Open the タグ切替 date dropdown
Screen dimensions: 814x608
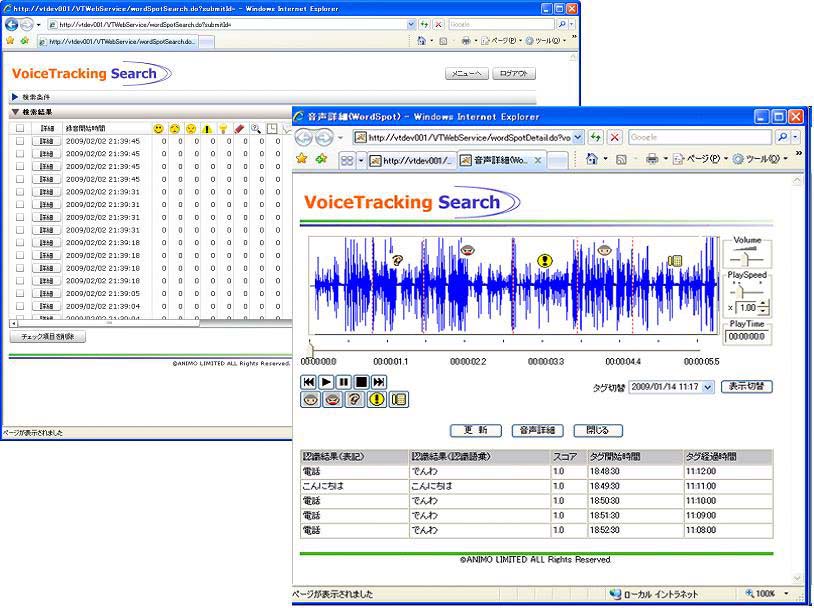pos(709,387)
